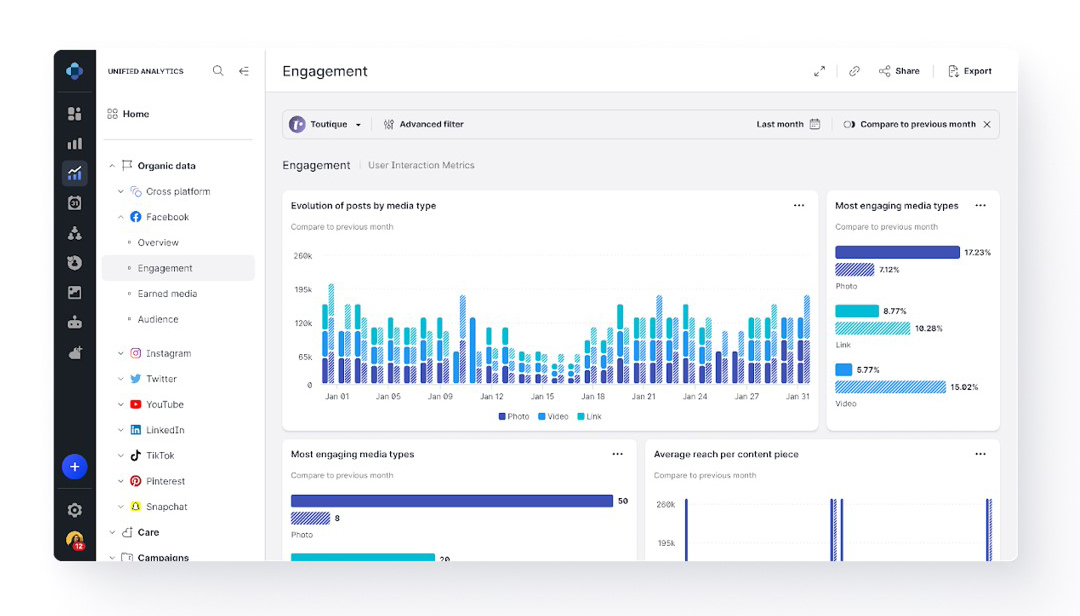Expand the Instagram section
Image resolution: width=1080 pixels, height=616 pixels.
pyautogui.click(x=120, y=353)
